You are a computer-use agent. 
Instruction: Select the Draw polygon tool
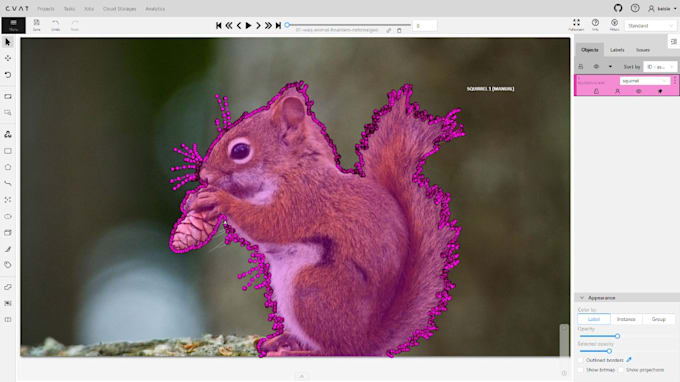(x=8, y=167)
